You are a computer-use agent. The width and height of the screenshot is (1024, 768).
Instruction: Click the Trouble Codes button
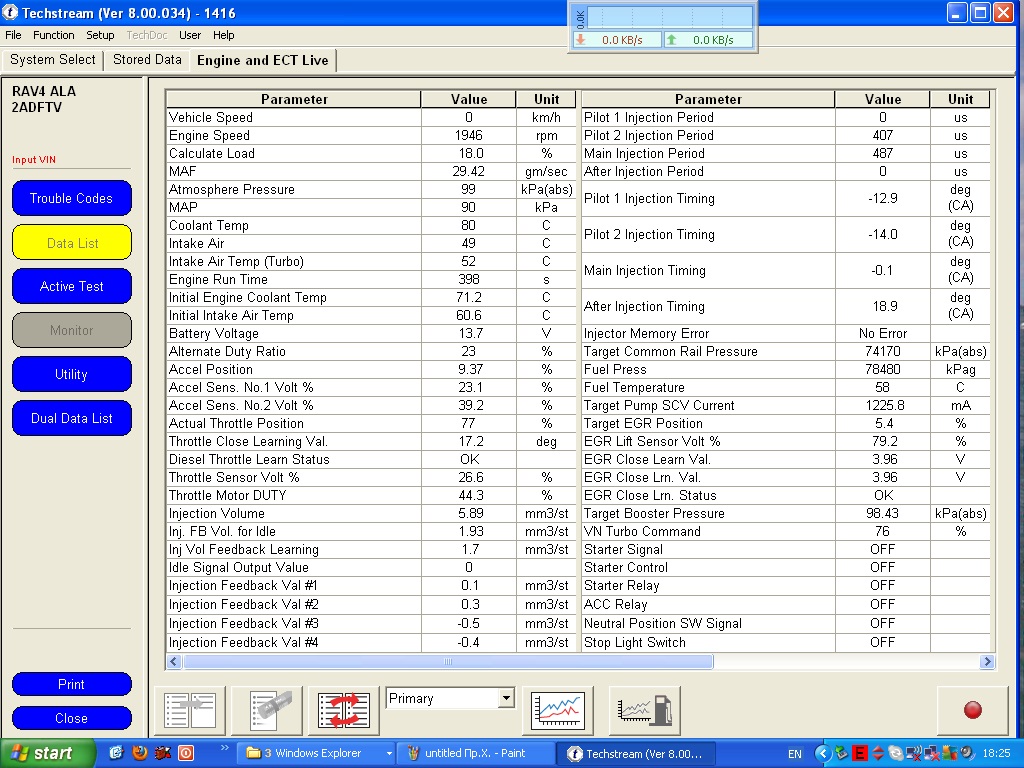coord(72,198)
